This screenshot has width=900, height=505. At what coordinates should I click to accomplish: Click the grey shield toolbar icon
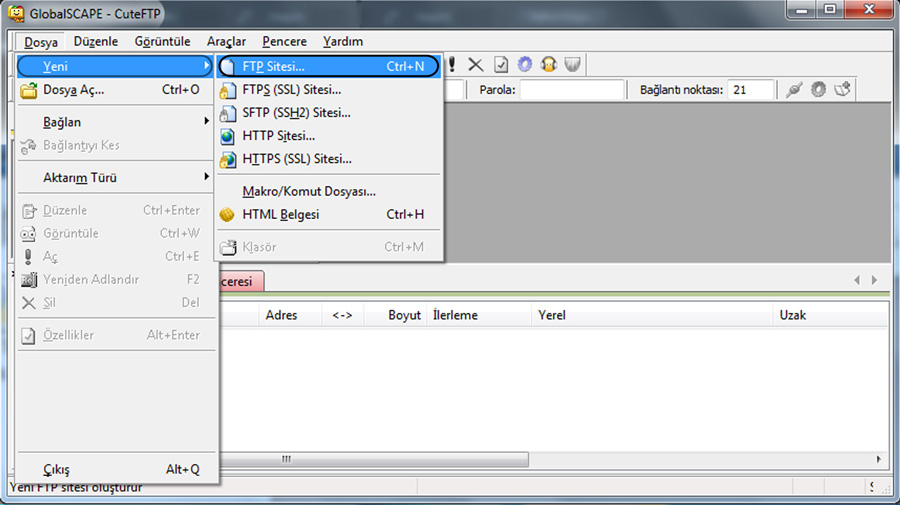[572, 64]
